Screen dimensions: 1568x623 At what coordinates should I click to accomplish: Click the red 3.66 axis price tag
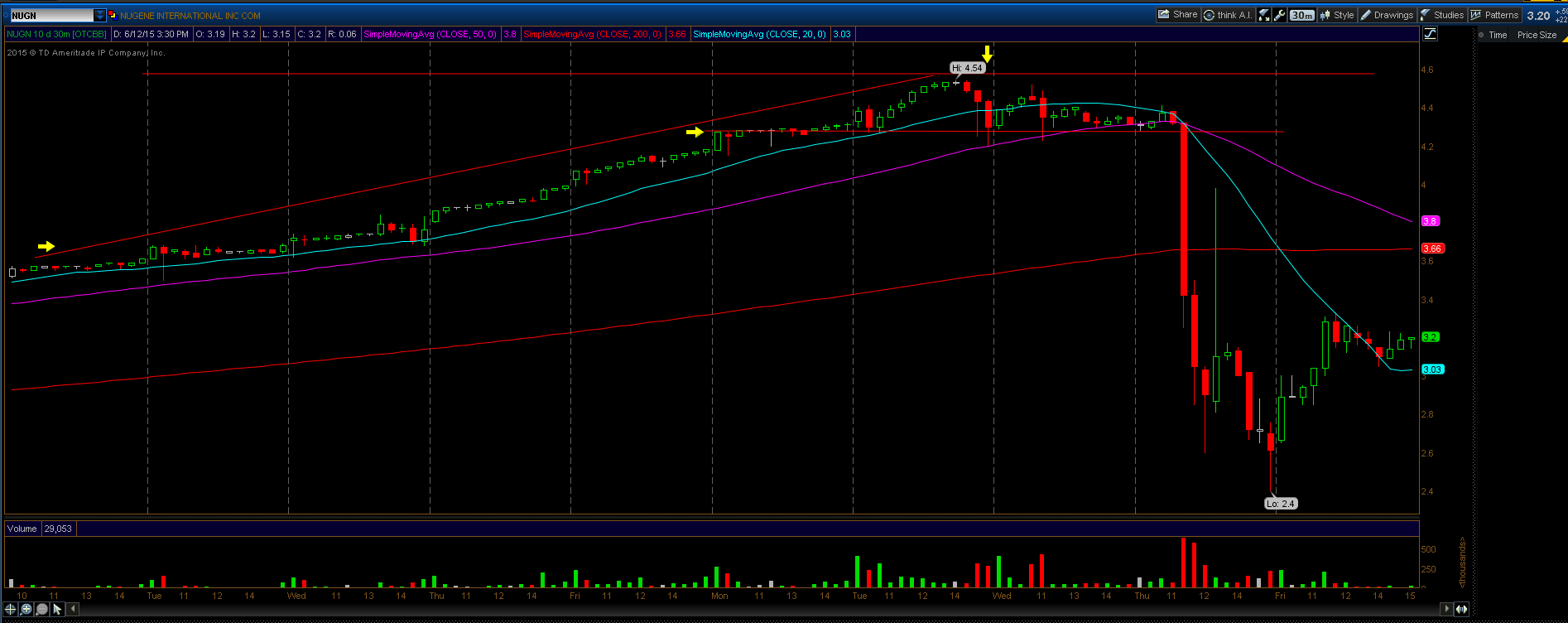click(1432, 249)
